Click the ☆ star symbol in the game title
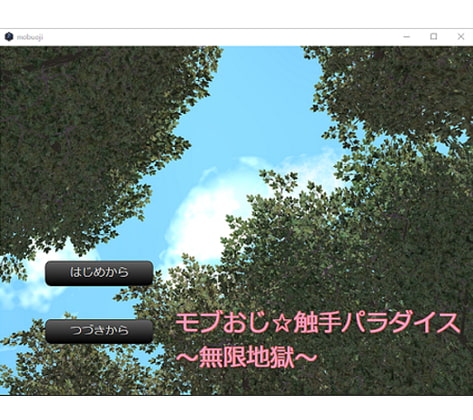 click(282, 324)
